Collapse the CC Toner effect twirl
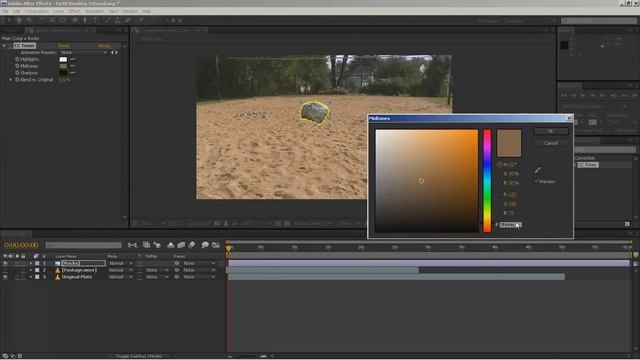640x360 pixels. click(4, 46)
